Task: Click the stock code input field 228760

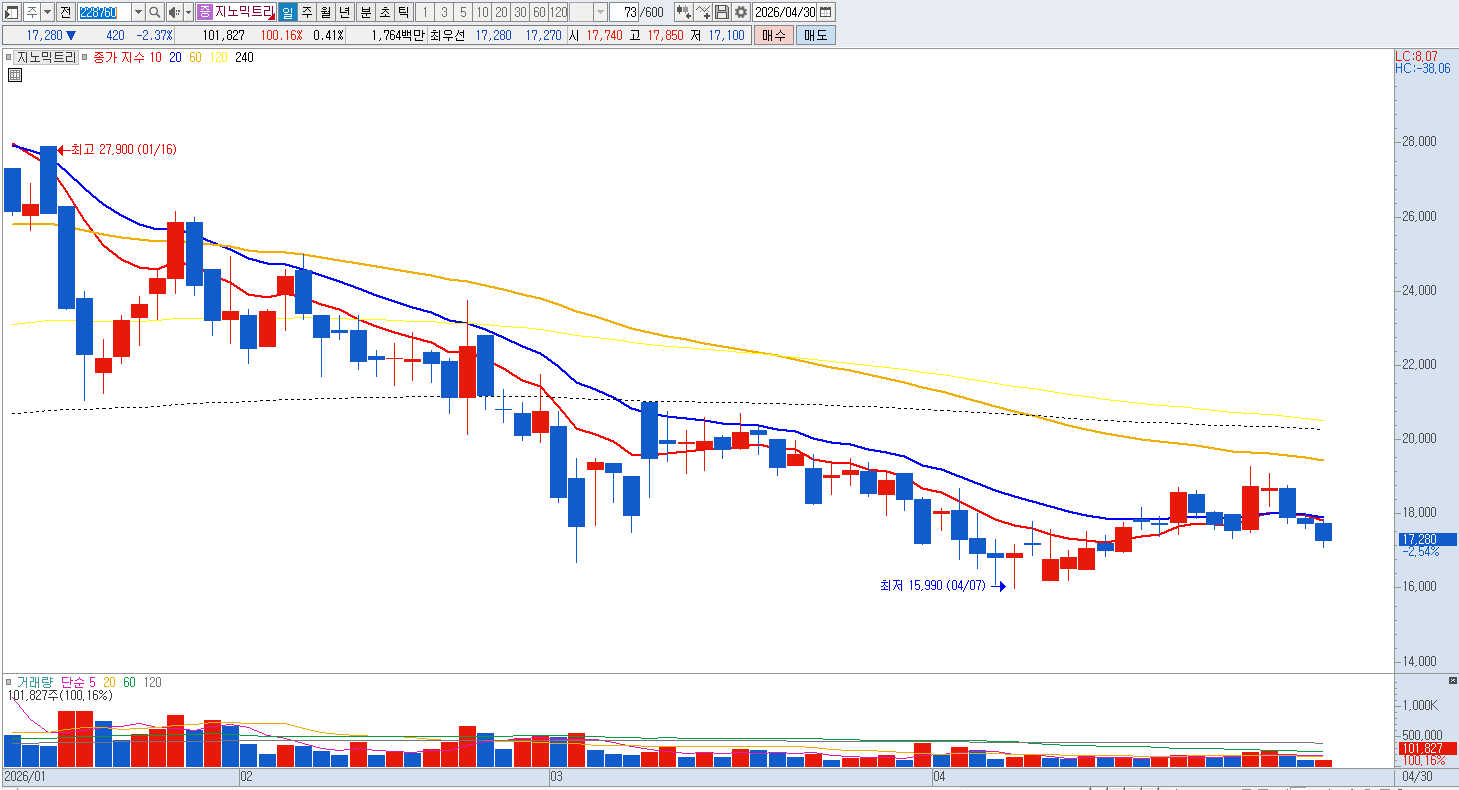Action: coord(104,12)
